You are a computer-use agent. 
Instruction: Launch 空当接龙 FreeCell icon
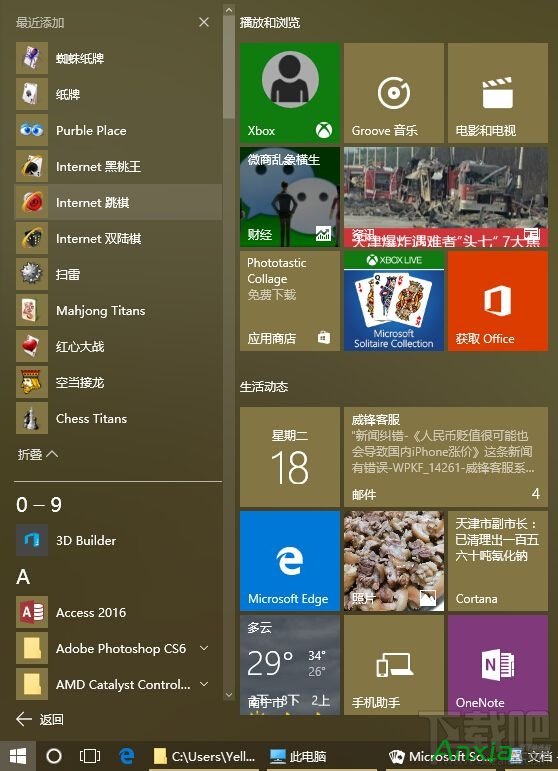point(32,382)
